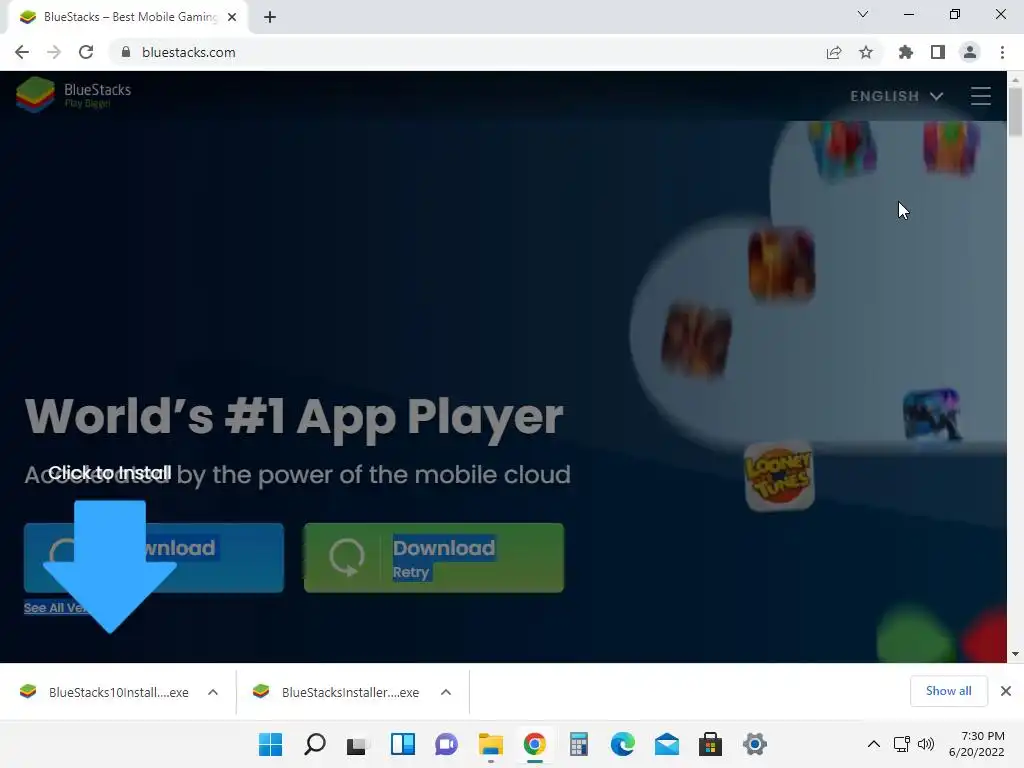The width and height of the screenshot is (1024, 768).
Task: Open the Windows Start menu
Action: click(270, 744)
